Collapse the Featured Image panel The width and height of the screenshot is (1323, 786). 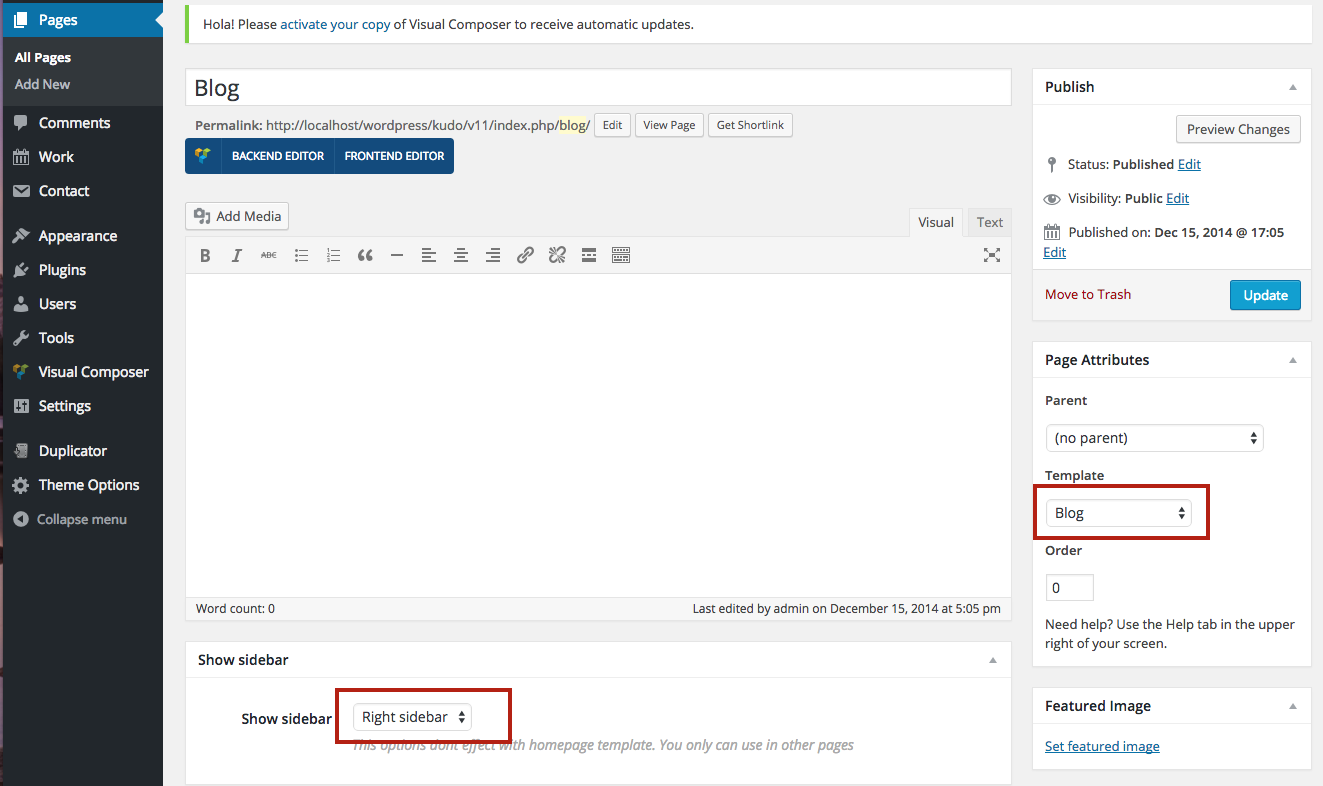(1293, 706)
